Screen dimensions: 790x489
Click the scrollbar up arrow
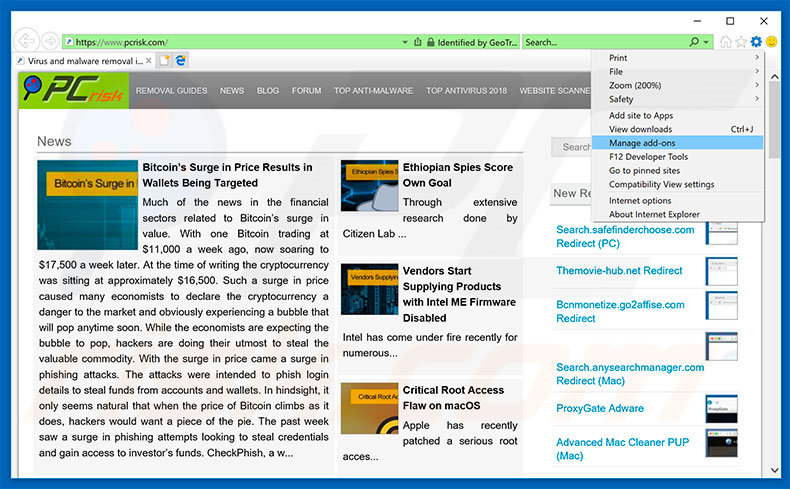click(x=775, y=77)
